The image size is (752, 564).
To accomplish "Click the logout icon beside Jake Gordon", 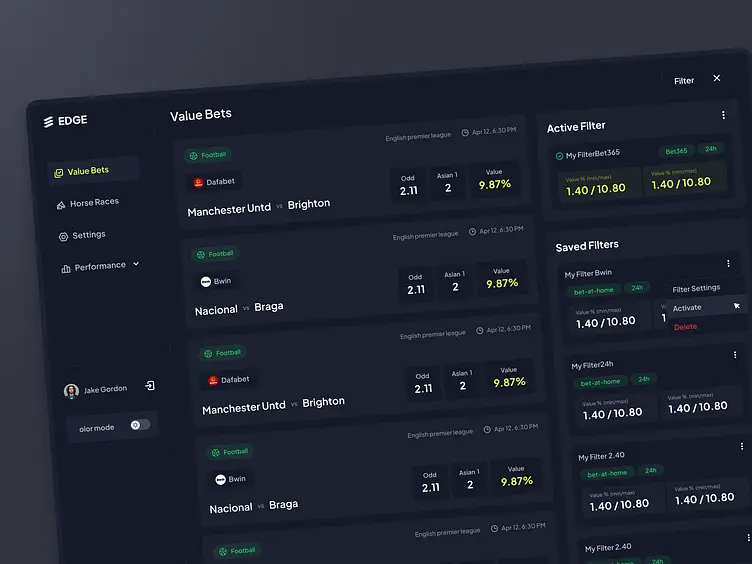I will coord(150,386).
